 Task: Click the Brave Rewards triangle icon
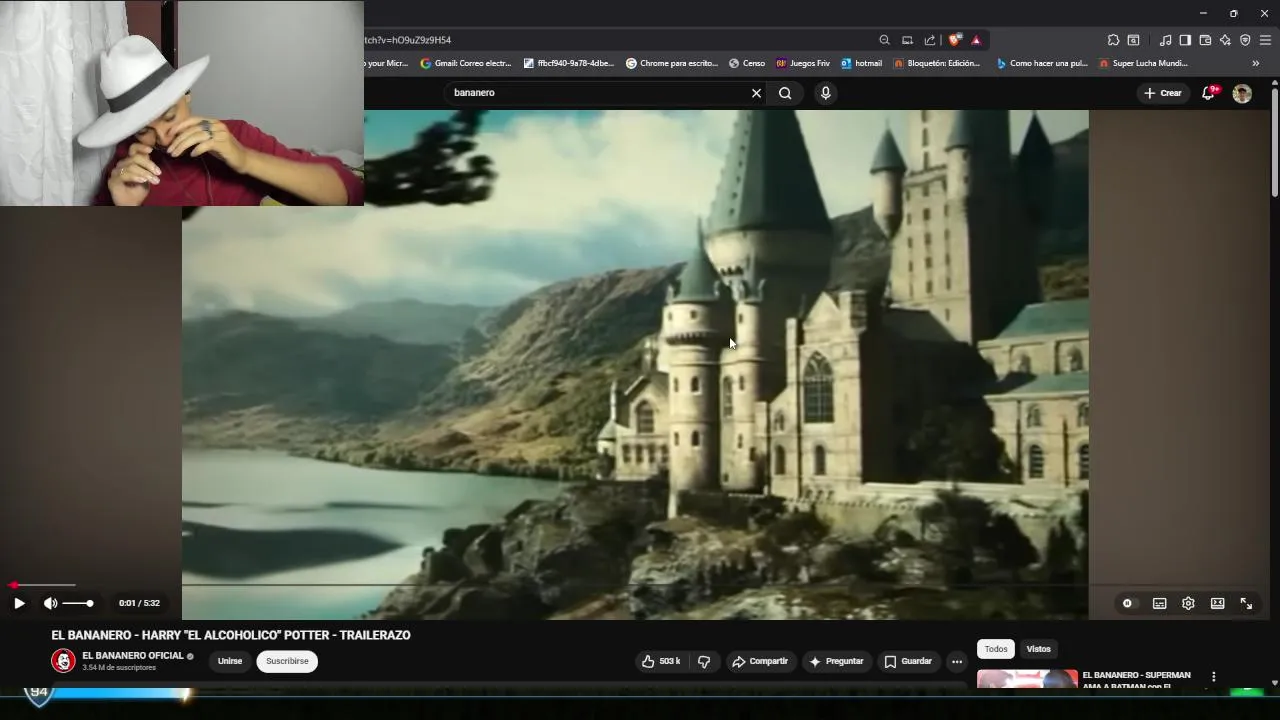pos(976,40)
